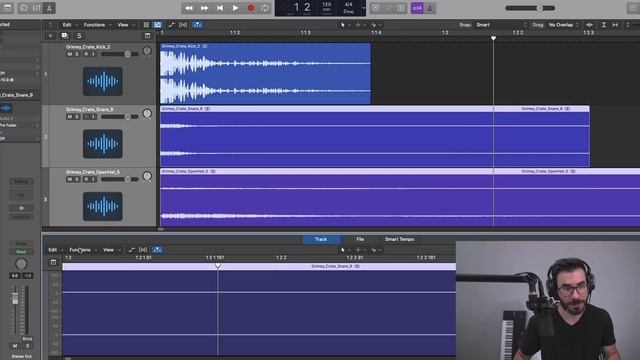Mute the Grimey_Crate_Kick_2 track
Image resolution: width=640 pixels, height=360 pixels.
[69, 54]
